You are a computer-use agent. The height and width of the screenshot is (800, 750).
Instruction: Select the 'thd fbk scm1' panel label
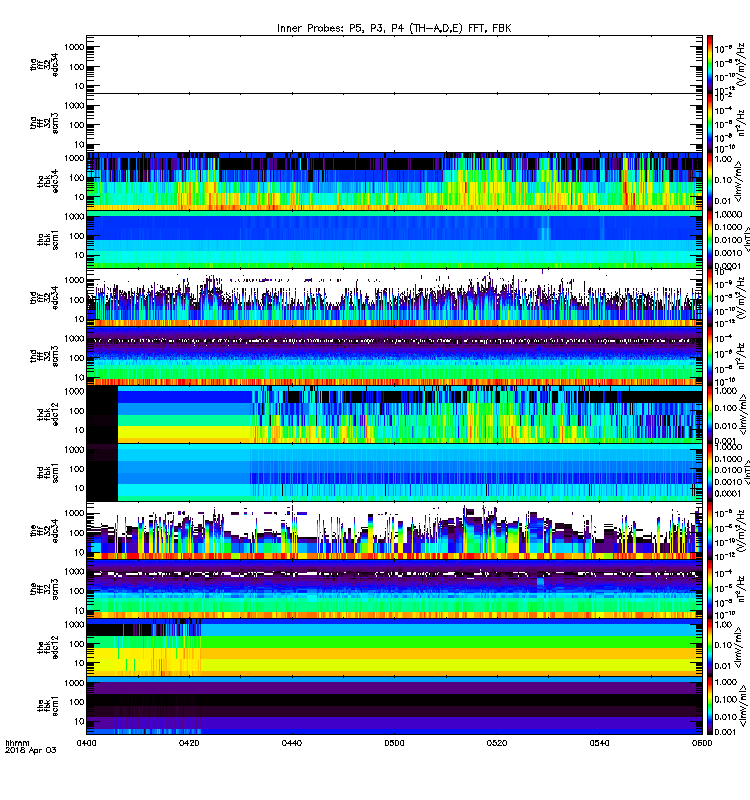point(48,472)
